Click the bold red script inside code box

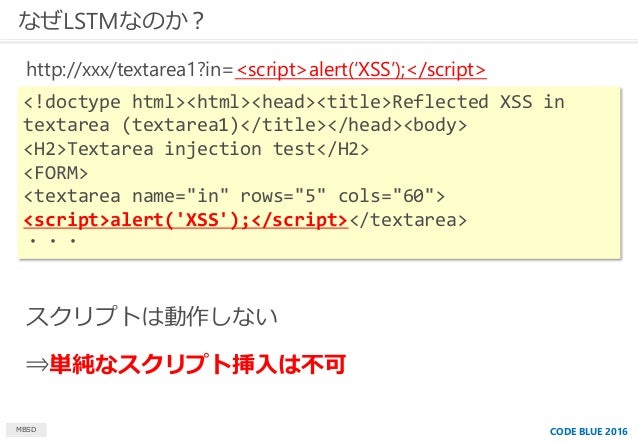tap(186, 220)
